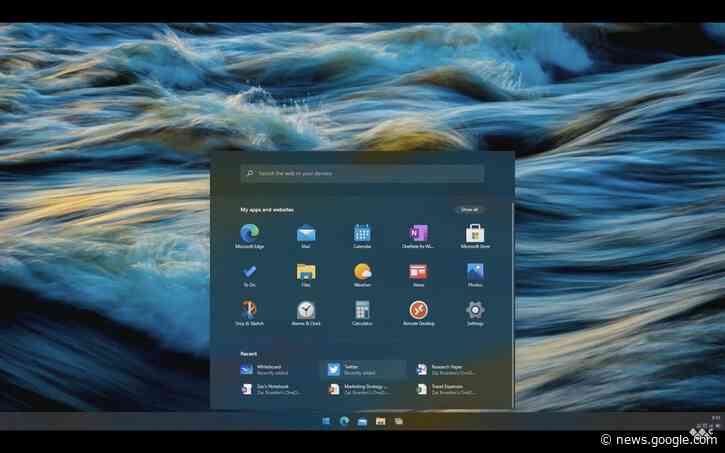Click the Start button on the taskbar
The height and width of the screenshot is (453, 725).
tap(326, 421)
